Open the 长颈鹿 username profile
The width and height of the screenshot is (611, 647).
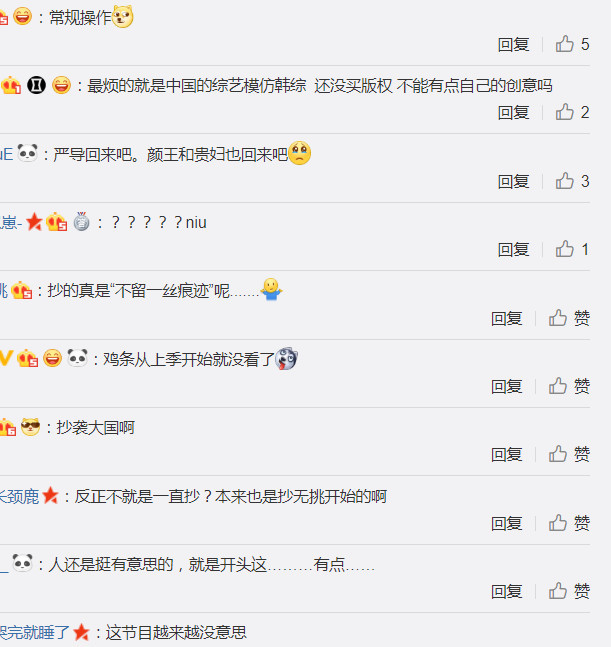pyautogui.click(x=19, y=496)
